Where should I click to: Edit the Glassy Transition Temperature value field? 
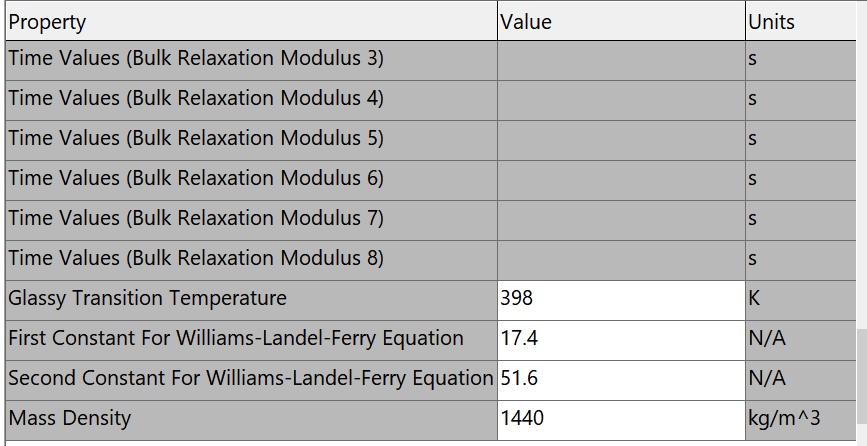[x=621, y=300]
